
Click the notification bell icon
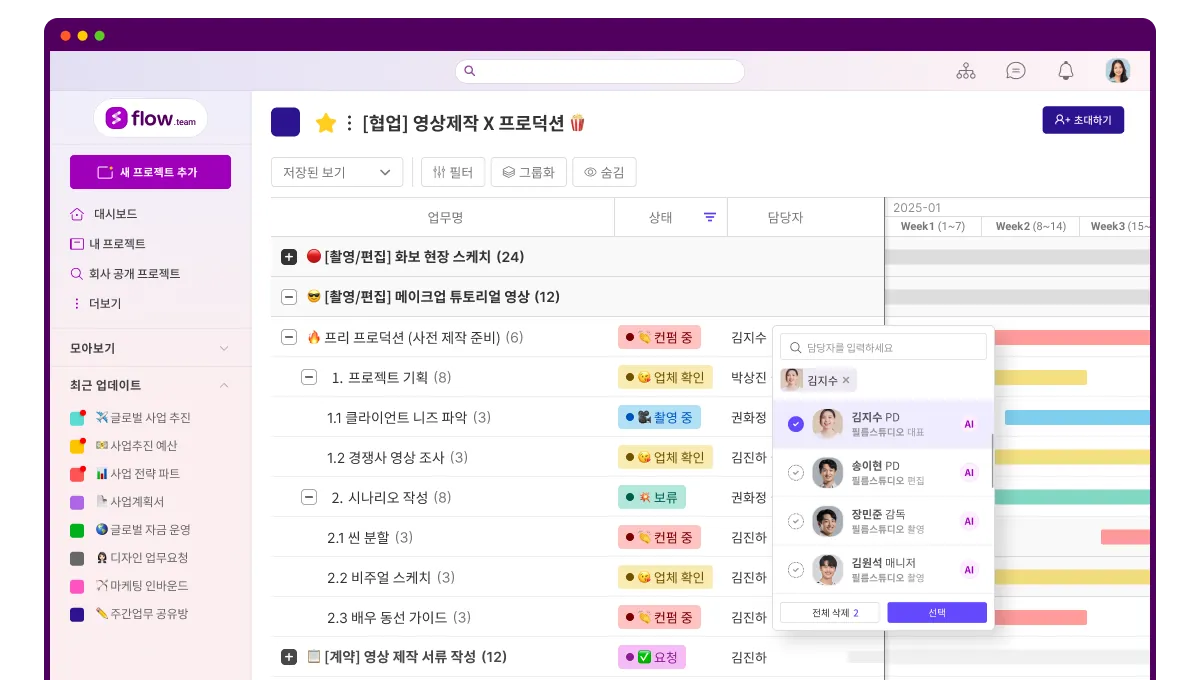[1066, 71]
